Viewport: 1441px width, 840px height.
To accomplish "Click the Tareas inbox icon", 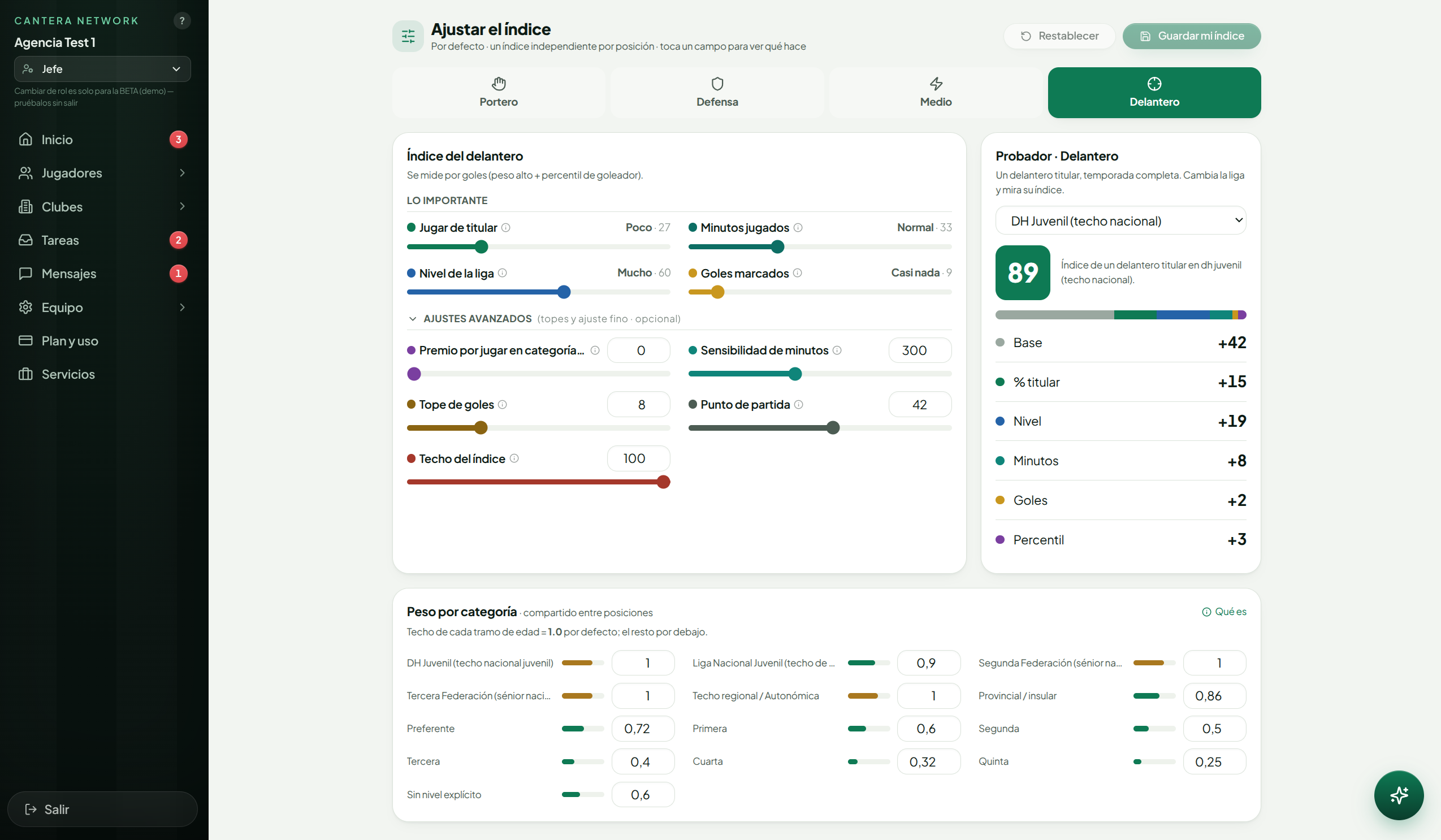I will point(26,240).
